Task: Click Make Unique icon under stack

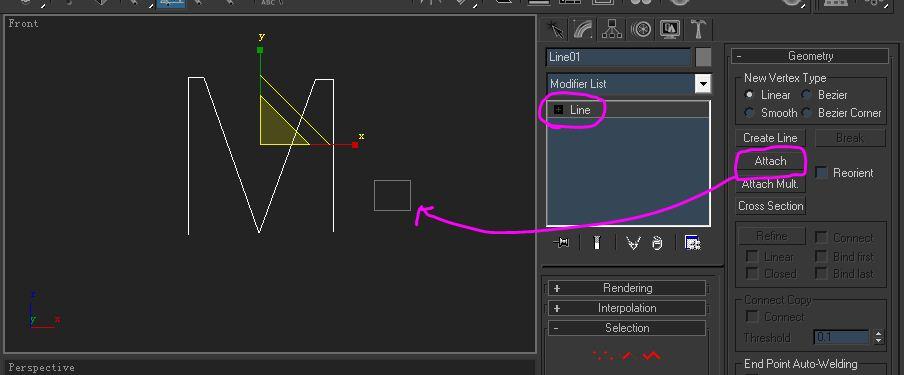Action: [633, 243]
